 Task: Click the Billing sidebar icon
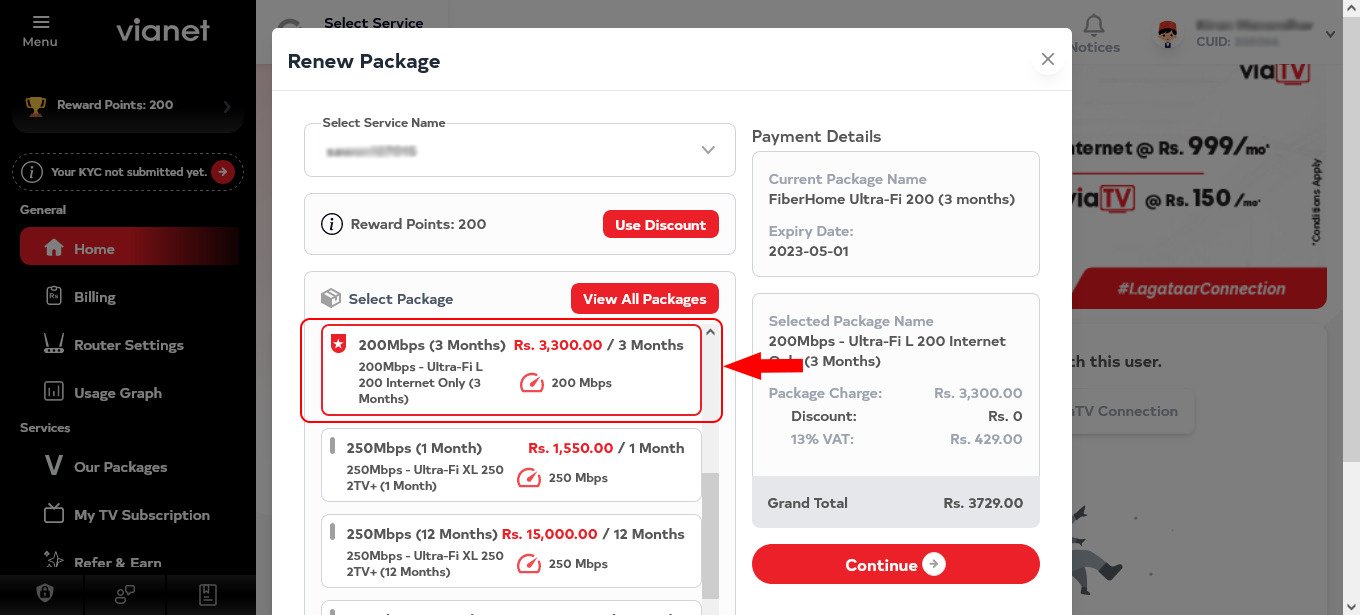(55, 297)
